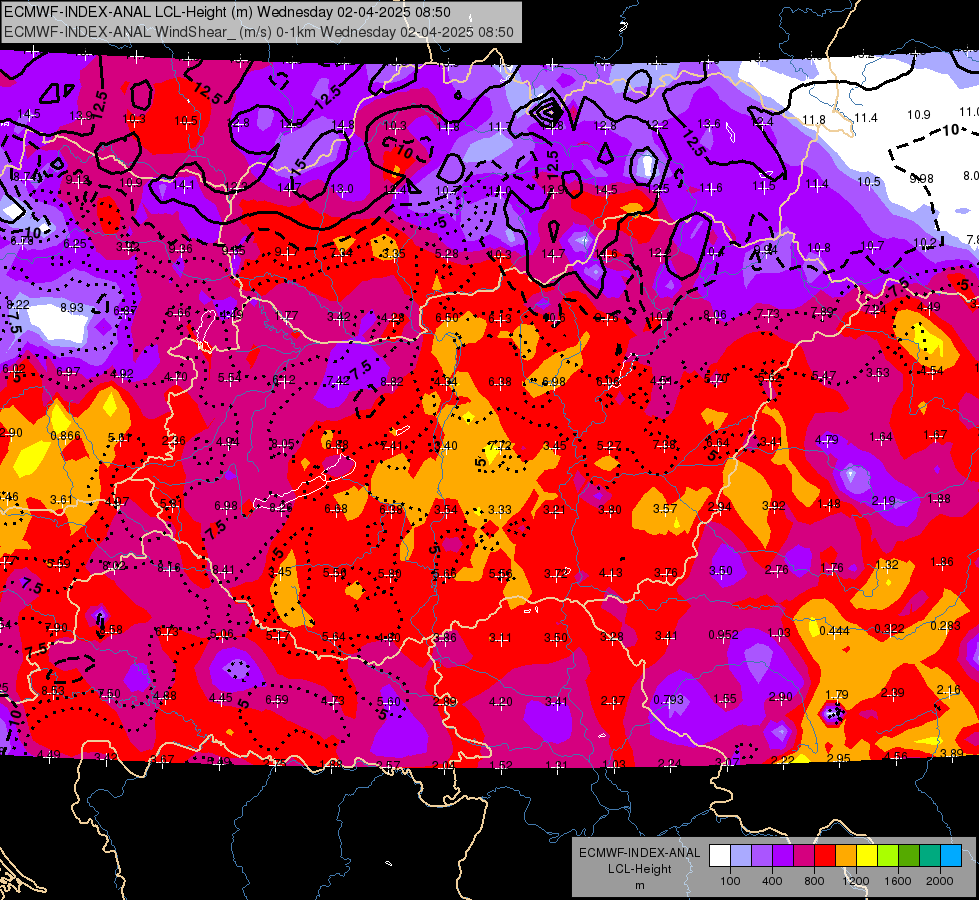
Task: Click the wind shear value 0.952
Action: coord(723,635)
